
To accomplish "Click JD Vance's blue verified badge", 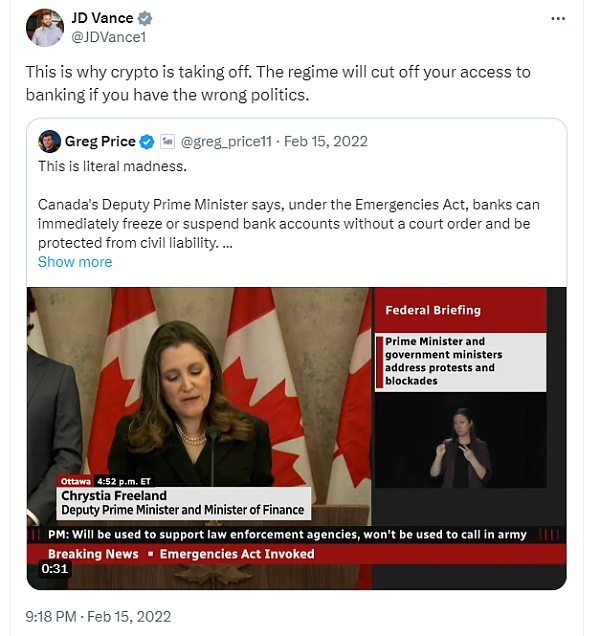I will click(145, 18).
